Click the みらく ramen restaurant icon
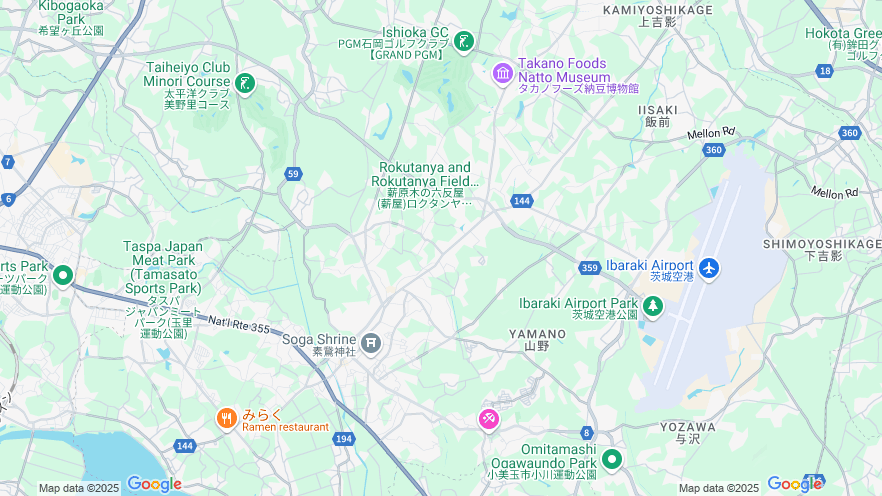This screenshot has width=882, height=496. pos(227,419)
